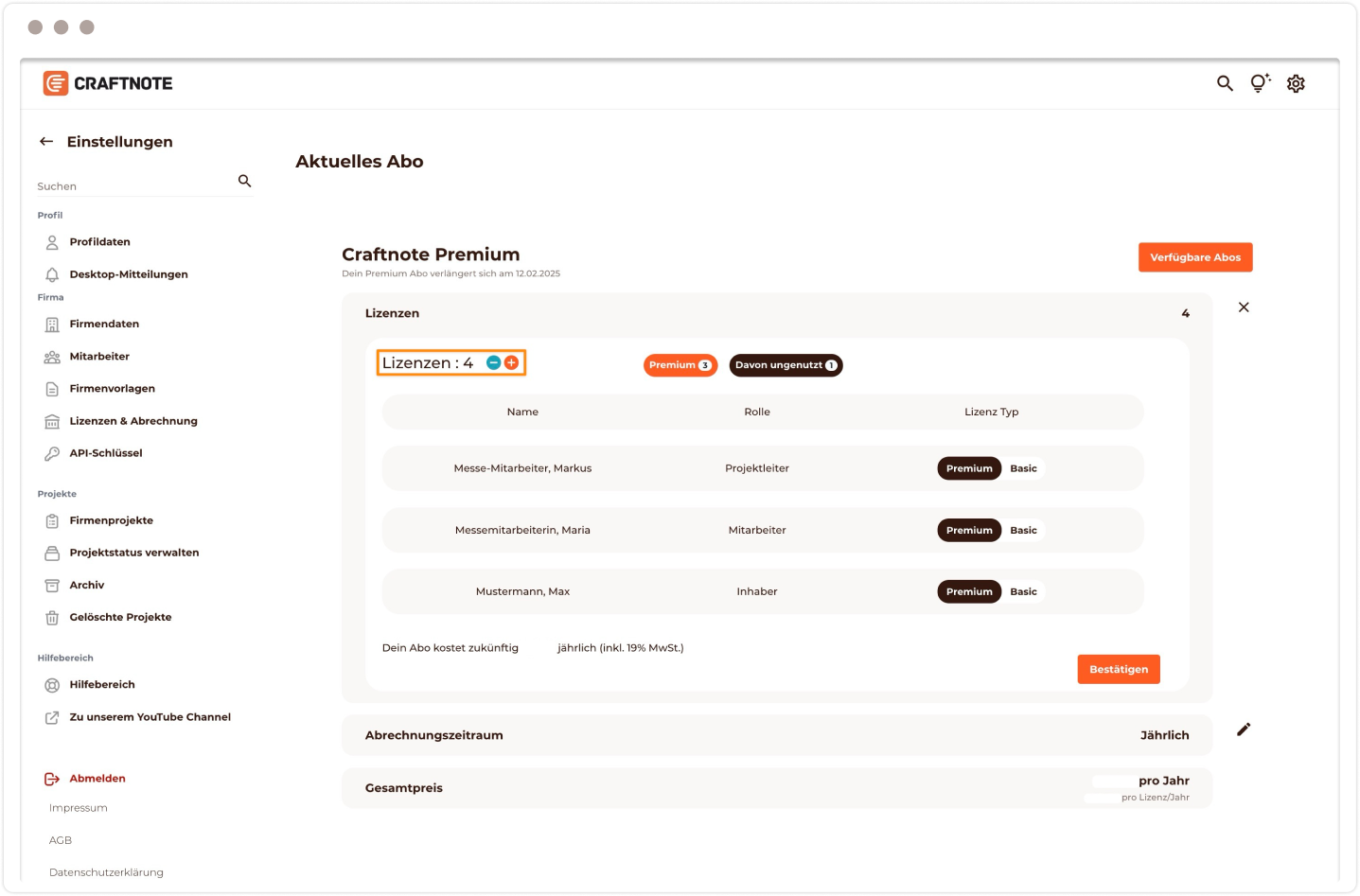Set Maria Messemitarbeiterin license to Basic
The height and width of the screenshot is (896, 1360).
point(1023,531)
